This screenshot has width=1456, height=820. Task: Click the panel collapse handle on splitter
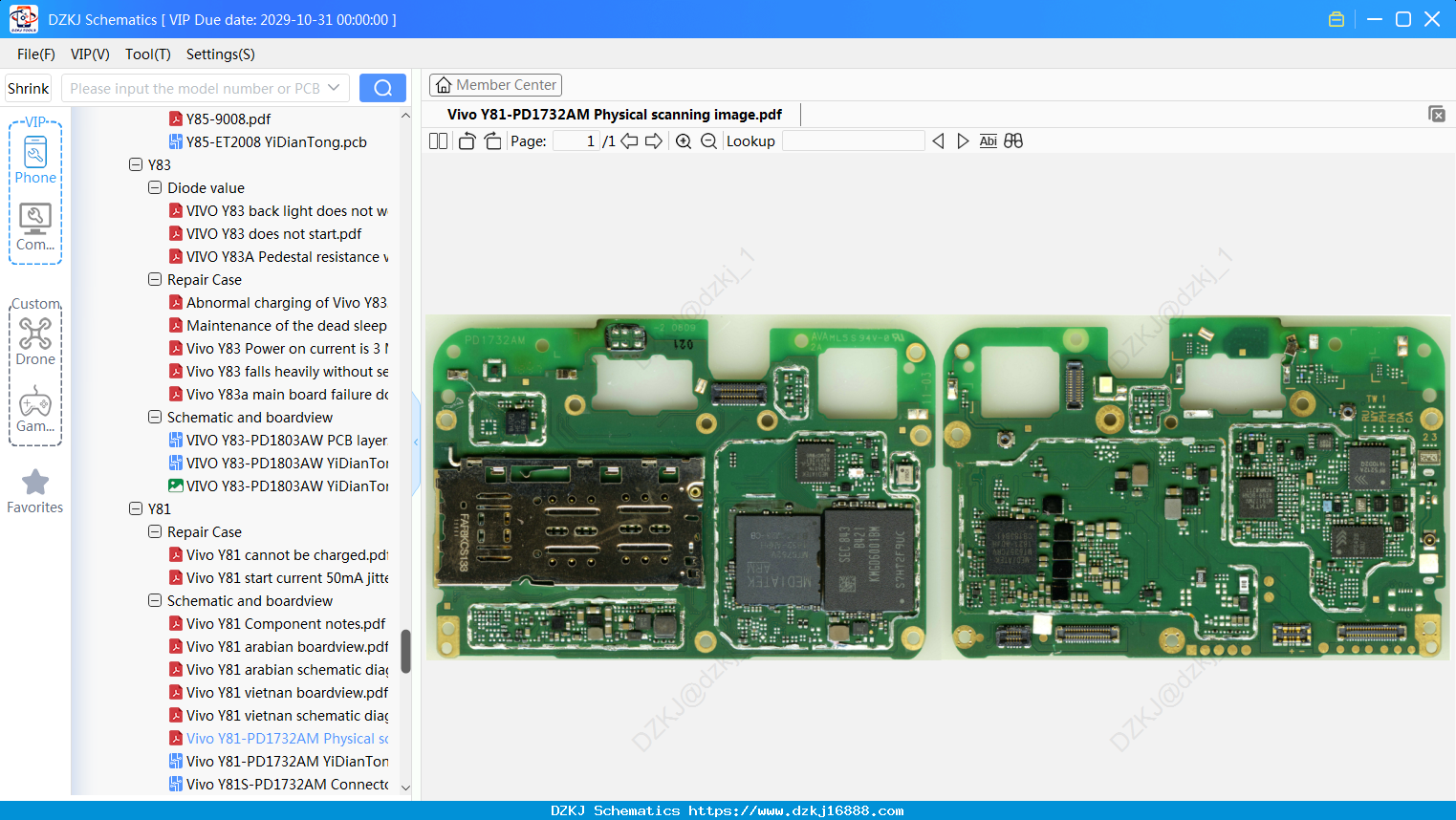click(416, 442)
